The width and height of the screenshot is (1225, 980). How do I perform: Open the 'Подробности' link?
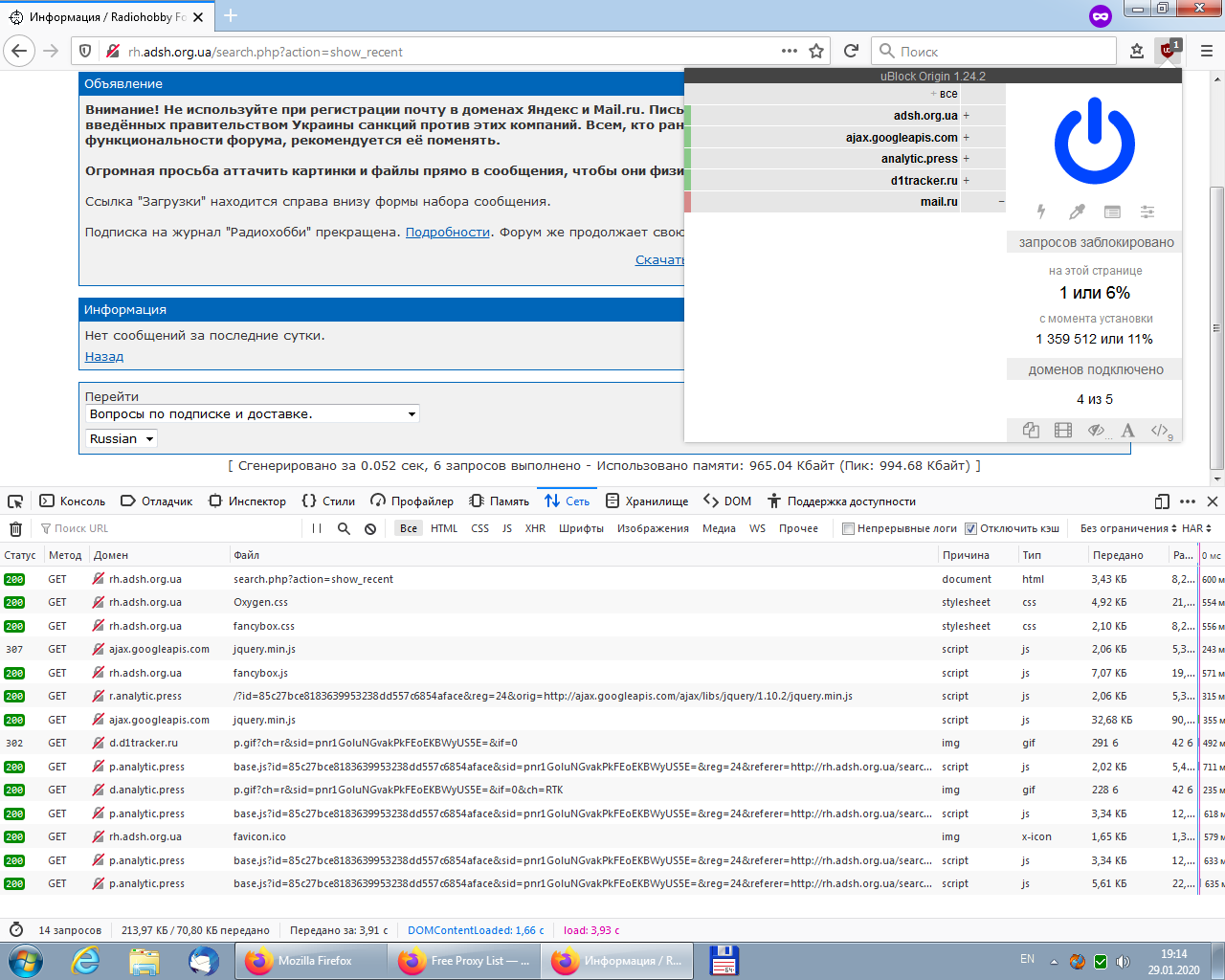coord(445,231)
